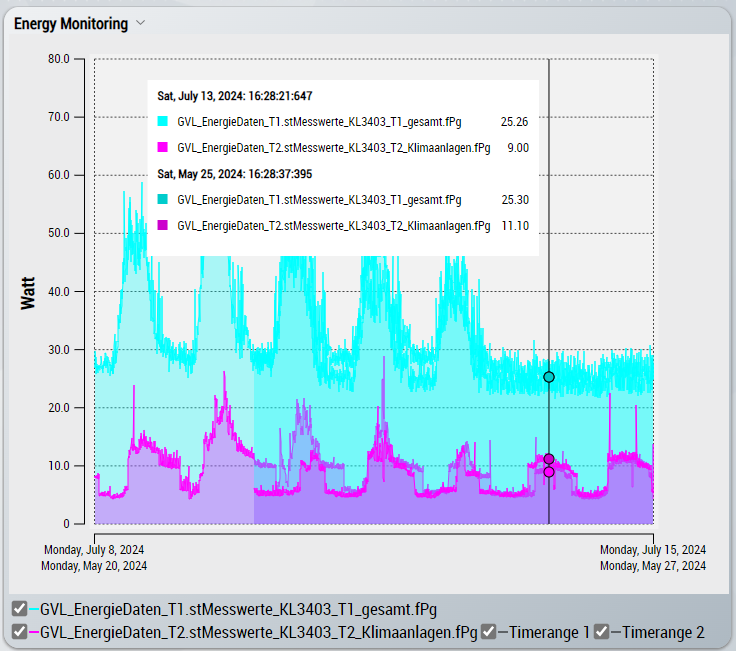Click the upper magenta data point marker
Viewport: 736px width, 651px height.
tap(549, 459)
